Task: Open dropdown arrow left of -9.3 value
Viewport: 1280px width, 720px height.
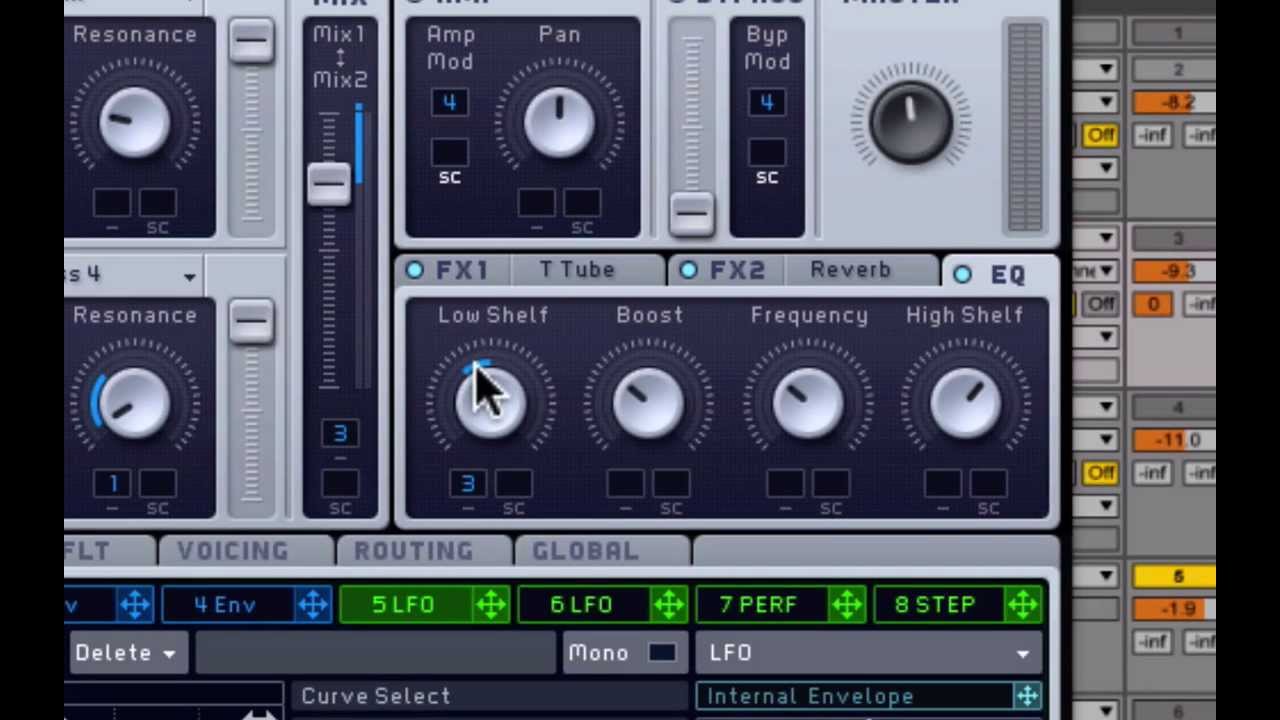Action: (x=1106, y=271)
